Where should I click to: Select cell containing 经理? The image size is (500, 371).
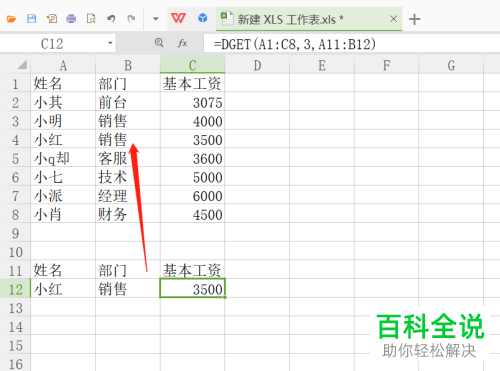[x=128, y=195]
